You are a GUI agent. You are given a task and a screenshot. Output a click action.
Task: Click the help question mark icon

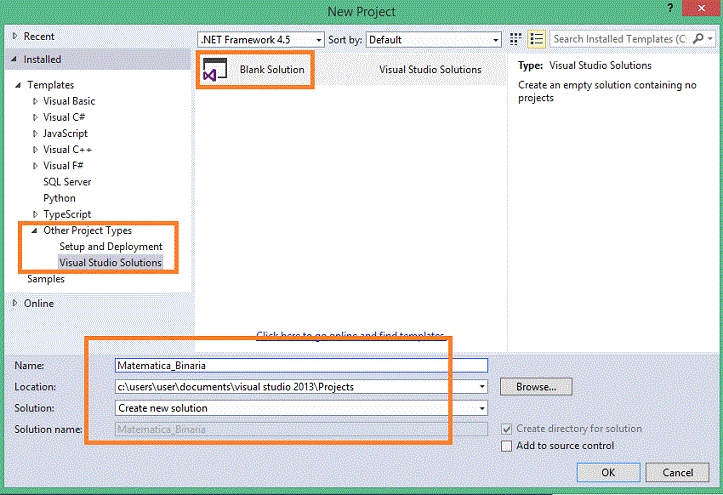tap(670, 8)
